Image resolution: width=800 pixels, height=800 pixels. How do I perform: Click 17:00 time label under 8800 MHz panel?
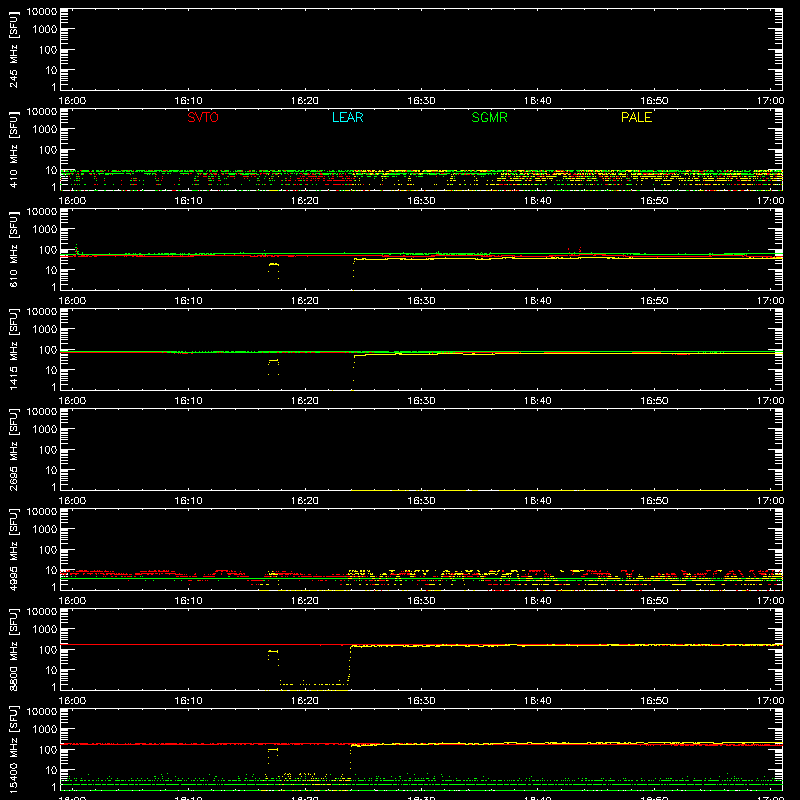pos(770,701)
